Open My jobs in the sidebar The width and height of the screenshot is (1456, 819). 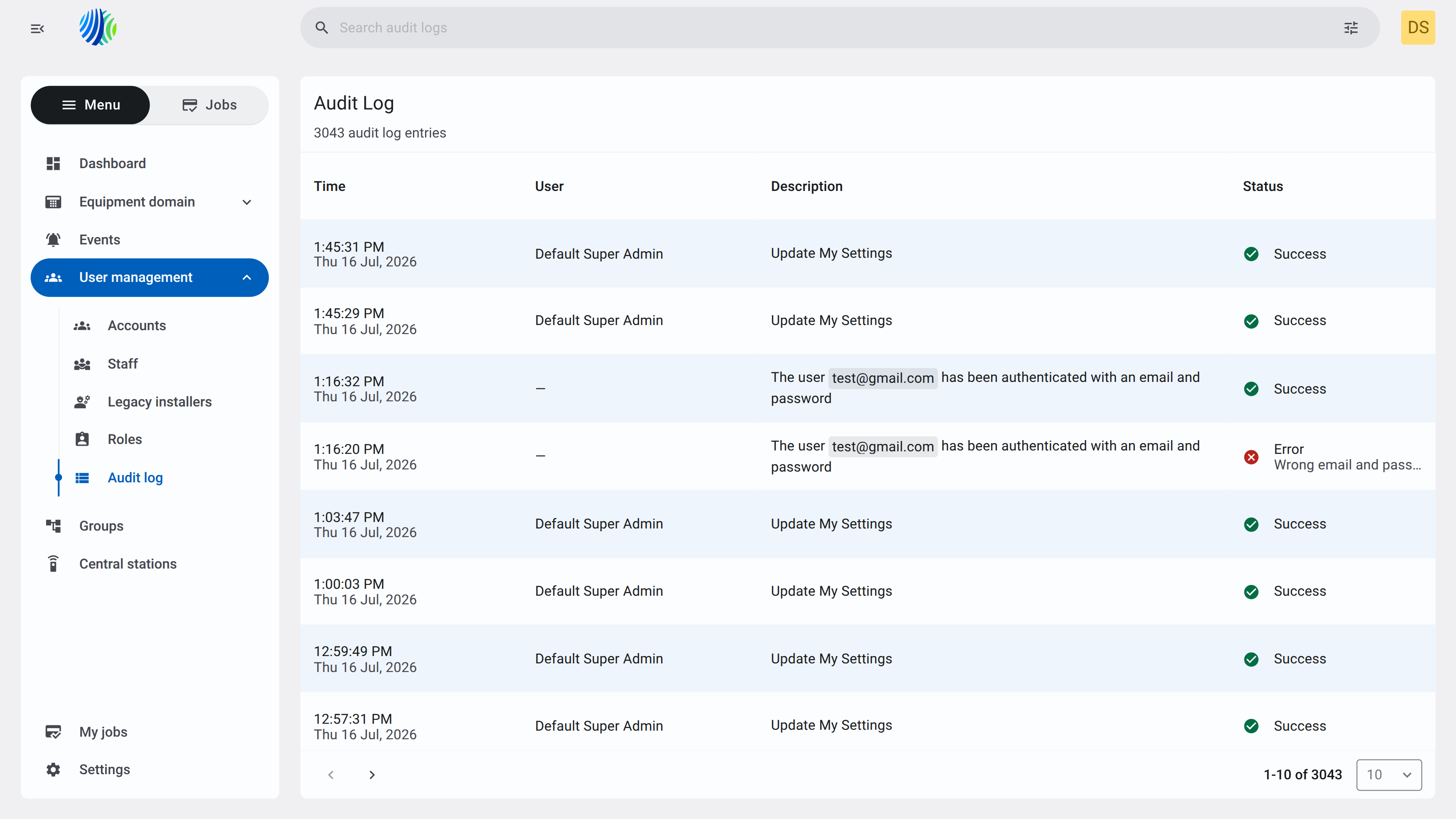pyautogui.click(x=150, y=732)
